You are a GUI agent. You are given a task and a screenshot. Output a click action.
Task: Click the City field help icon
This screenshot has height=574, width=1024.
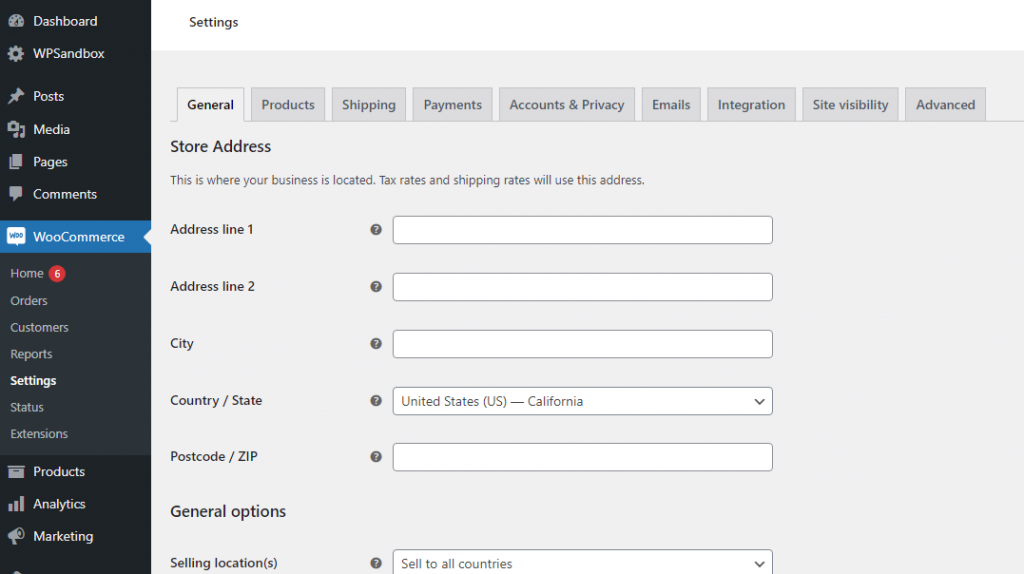pyautogui.click(x=376, y=343)
